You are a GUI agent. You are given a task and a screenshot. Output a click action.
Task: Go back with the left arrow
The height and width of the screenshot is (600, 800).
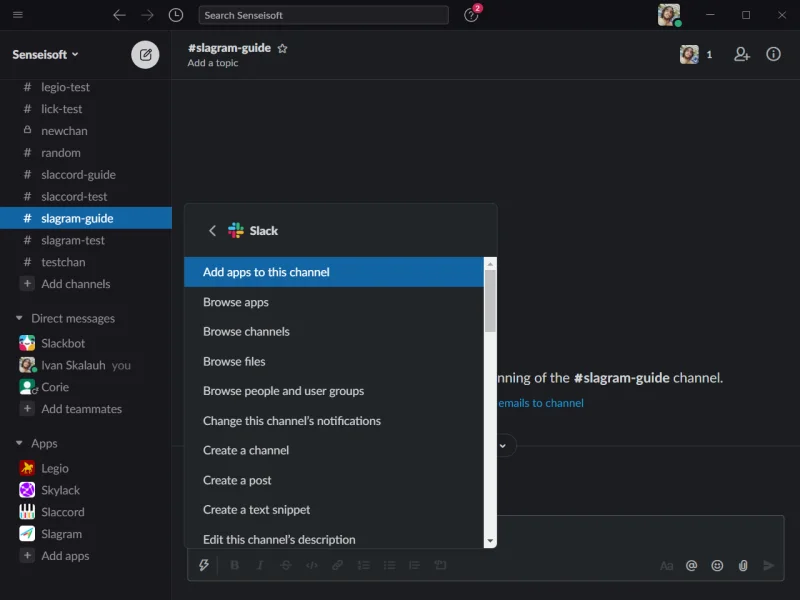pyautogui.click(x=119, y=15)
